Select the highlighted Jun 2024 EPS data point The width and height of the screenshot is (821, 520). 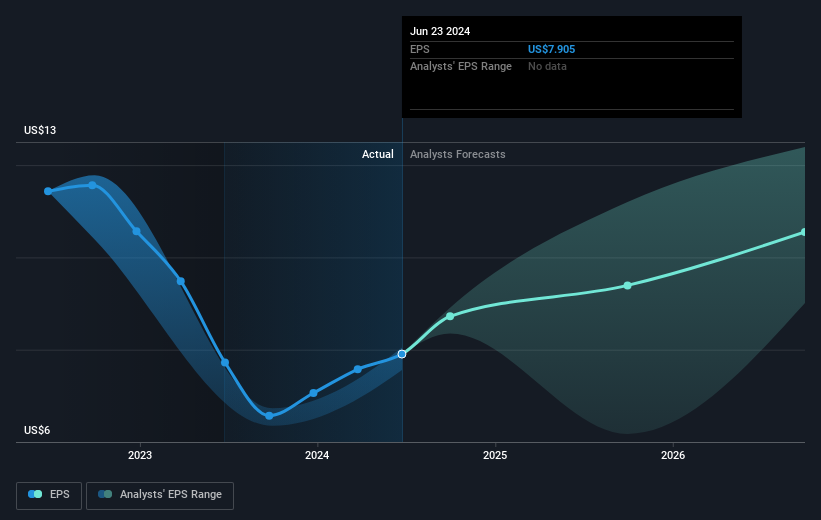pos(402,354)
